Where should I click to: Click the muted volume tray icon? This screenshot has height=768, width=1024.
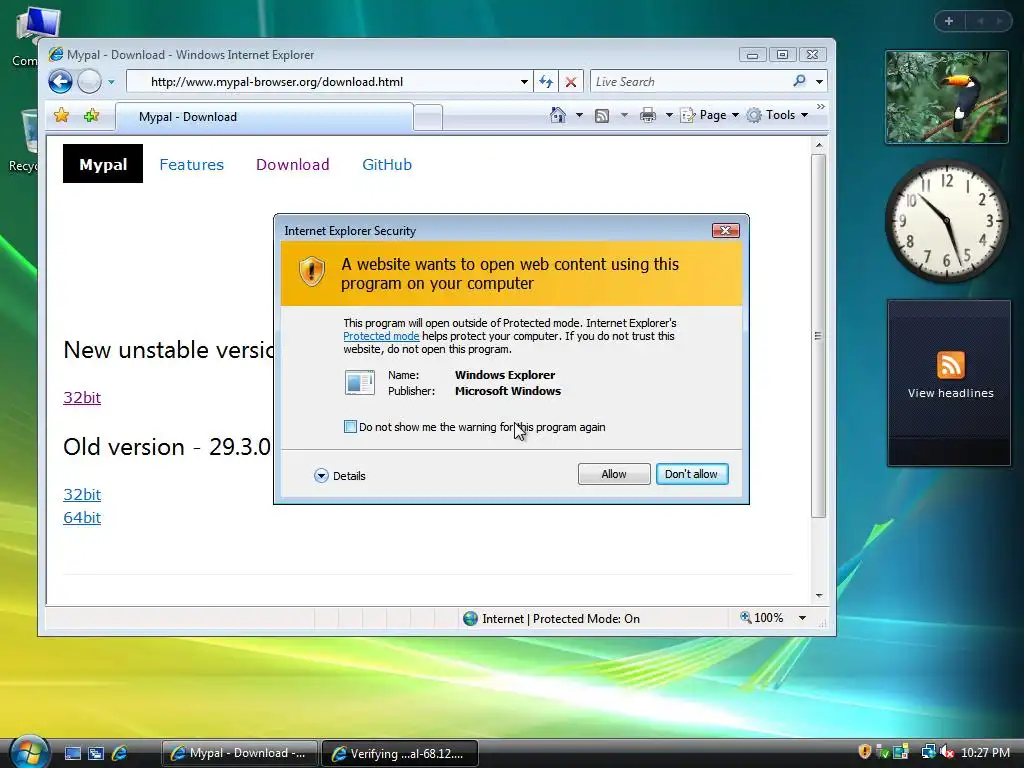(947, 752)
